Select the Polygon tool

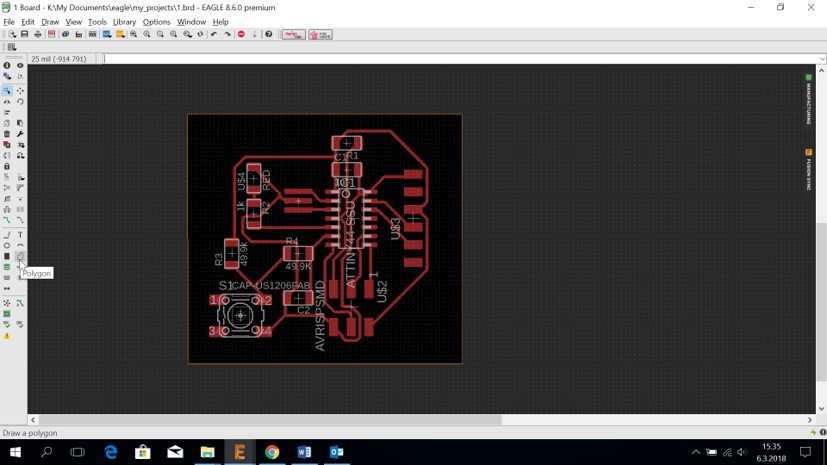point(20,256)
